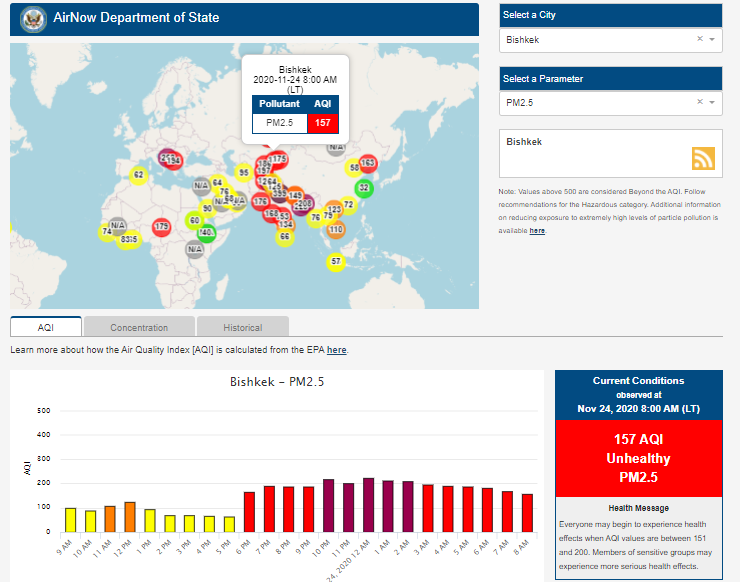Select the orange map marker labeled 110

(x=336, y=229)
